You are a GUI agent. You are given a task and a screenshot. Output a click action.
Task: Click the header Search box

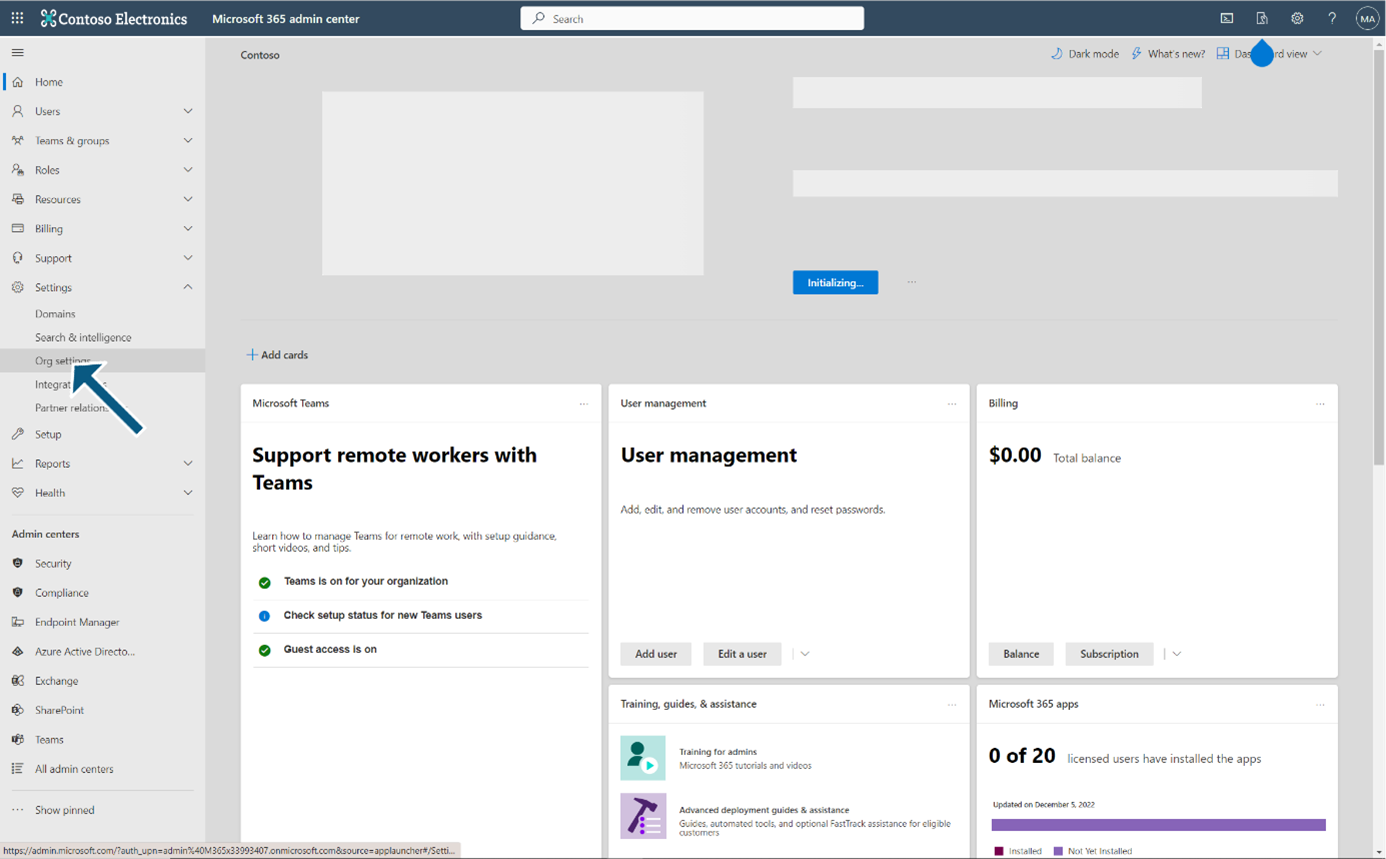coord(692,18)
